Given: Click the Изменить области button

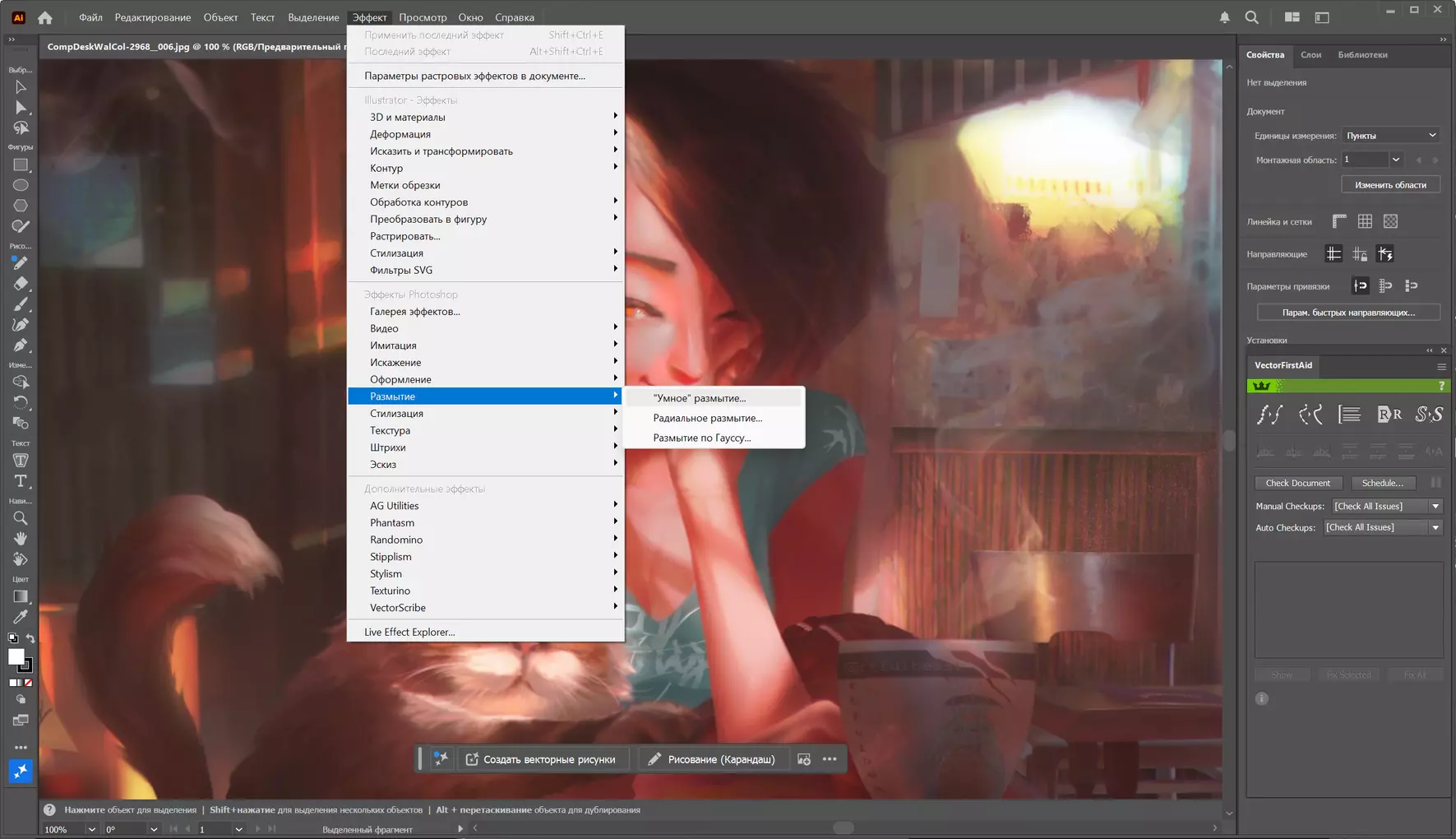Looking at the screenshot, I should coord(1390,185).
